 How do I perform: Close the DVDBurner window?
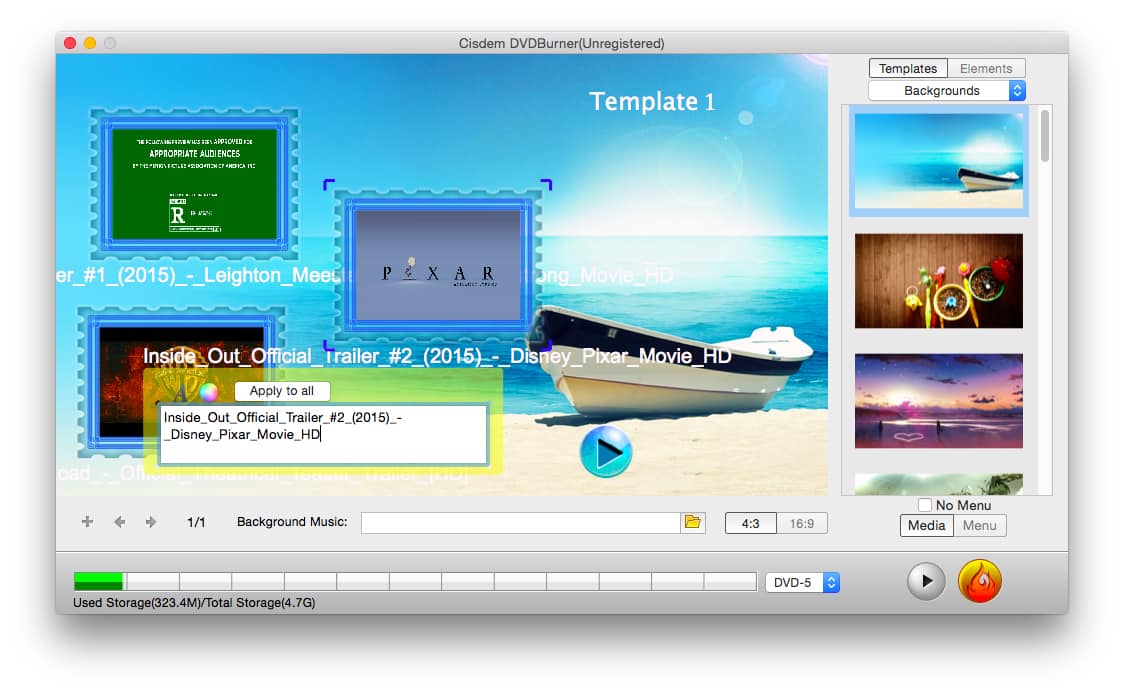(70, 43)
